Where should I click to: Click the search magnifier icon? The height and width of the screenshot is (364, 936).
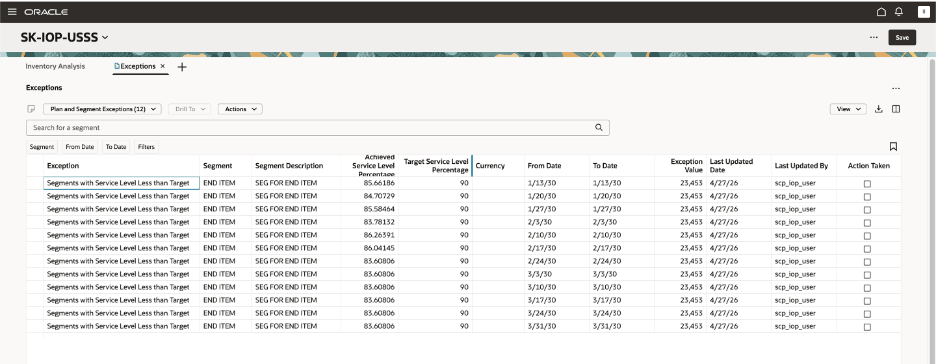(599, 127)
